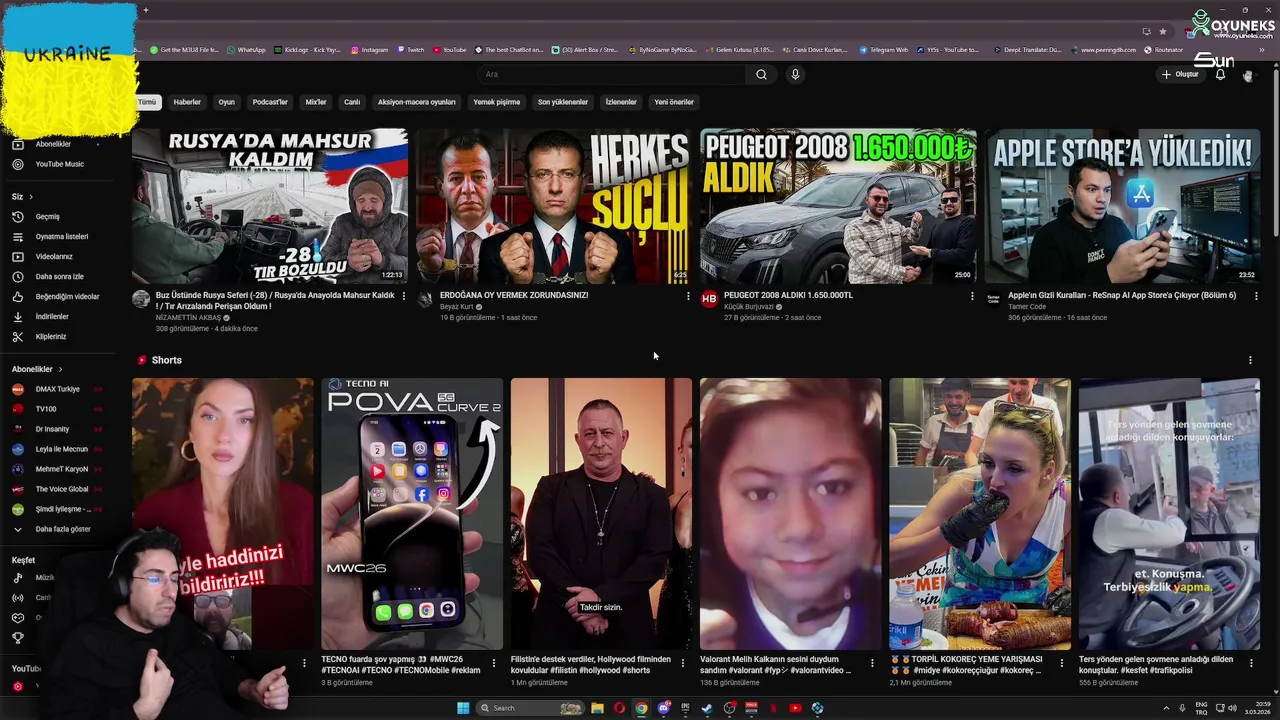Open a new browser tab with plus
Viewport: 1280px width, 720px height.
click(146, 10)
